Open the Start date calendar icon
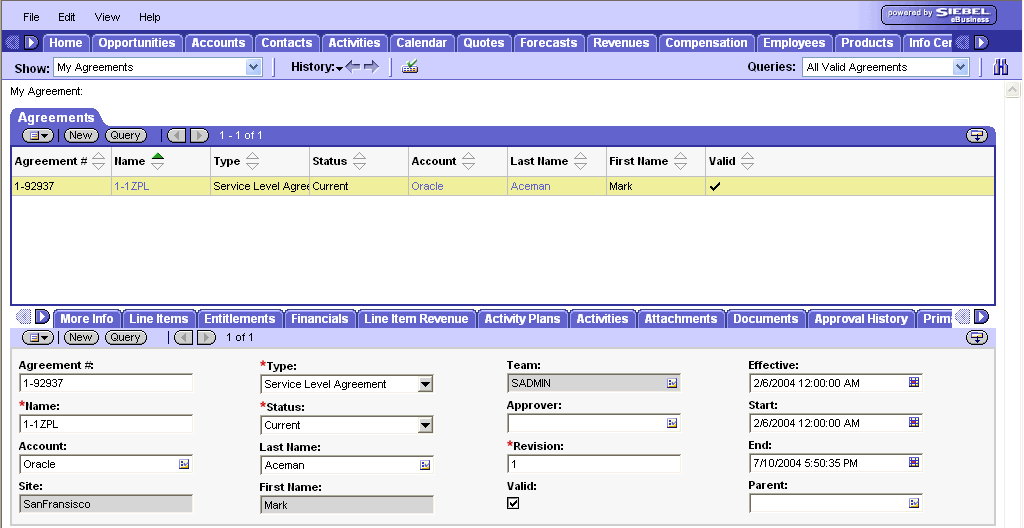1024x528 pixels. coord(914,422)
